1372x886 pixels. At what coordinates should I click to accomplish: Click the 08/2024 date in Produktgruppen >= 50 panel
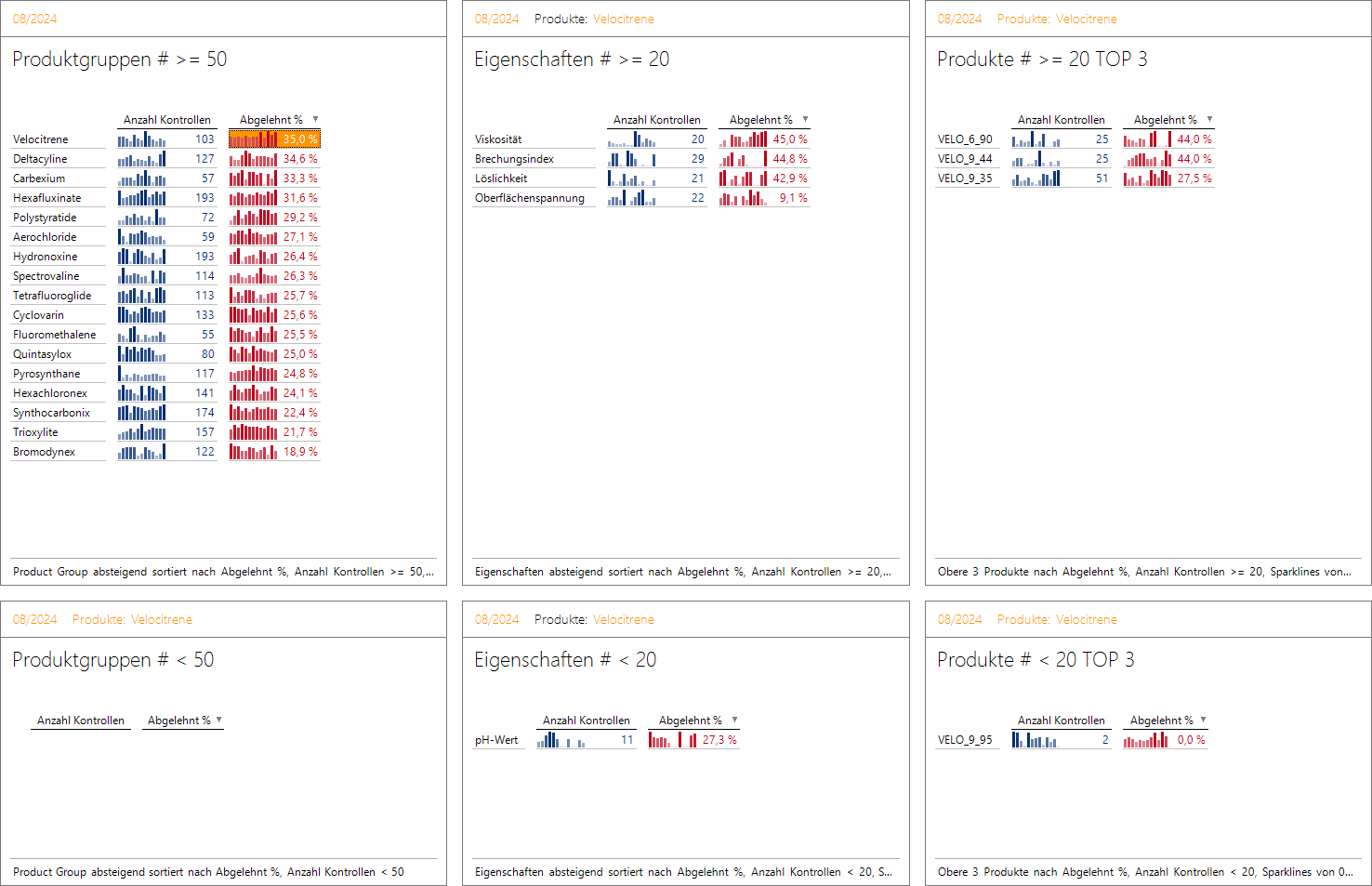point(34,19)
